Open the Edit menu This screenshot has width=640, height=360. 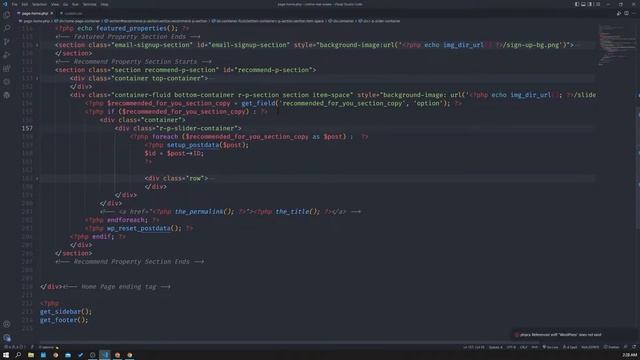click(x=25, y=4)
